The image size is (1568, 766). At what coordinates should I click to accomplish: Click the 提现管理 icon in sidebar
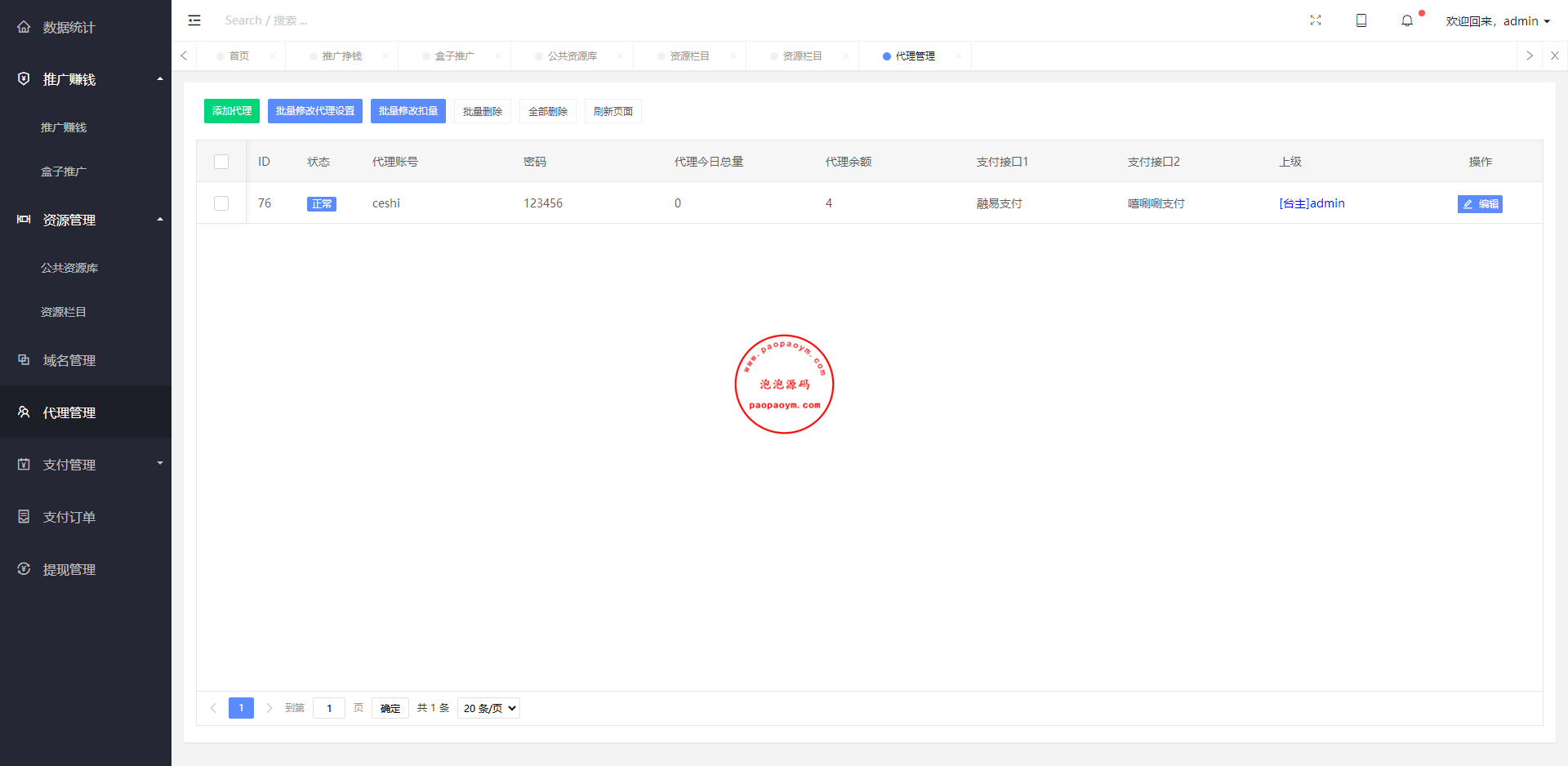pos(24,569)
